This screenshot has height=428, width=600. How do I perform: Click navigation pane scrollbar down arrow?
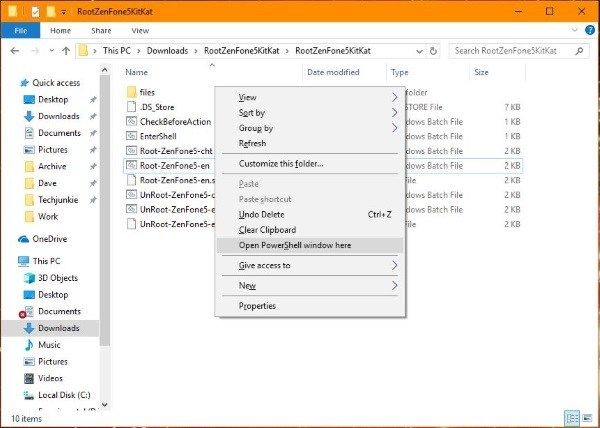point(104,405)
